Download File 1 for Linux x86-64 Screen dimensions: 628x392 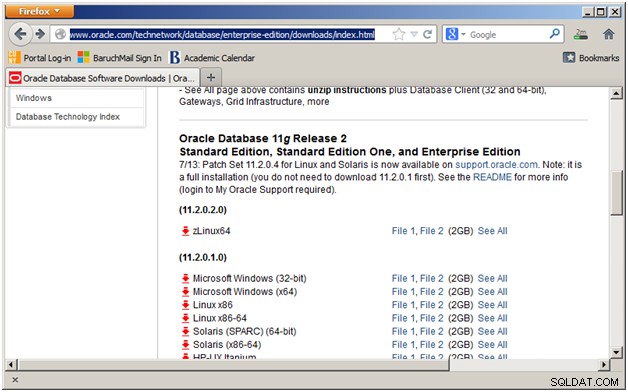pyautogui.click(x=403, y=318)
